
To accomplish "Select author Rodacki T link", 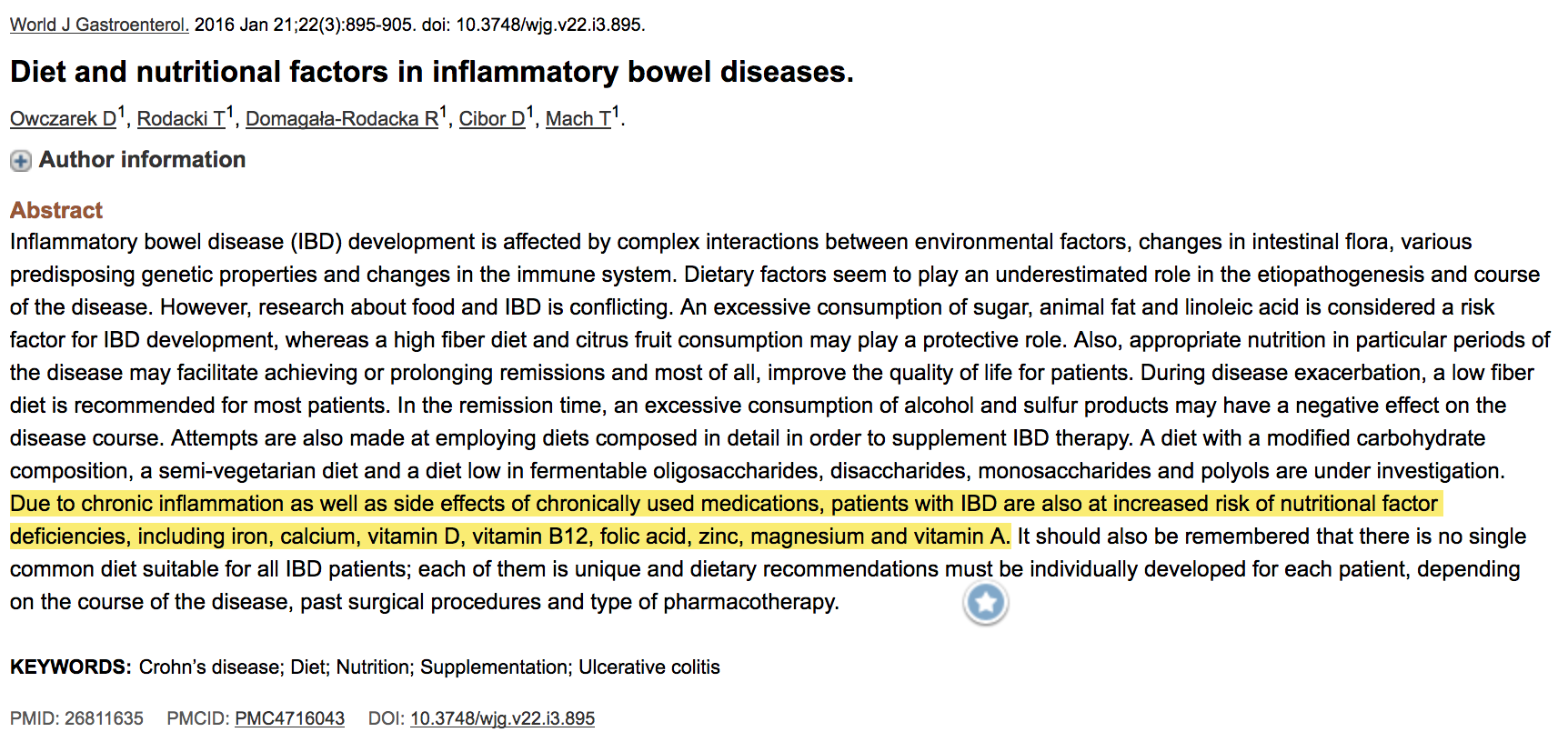I will click(181, 119).
